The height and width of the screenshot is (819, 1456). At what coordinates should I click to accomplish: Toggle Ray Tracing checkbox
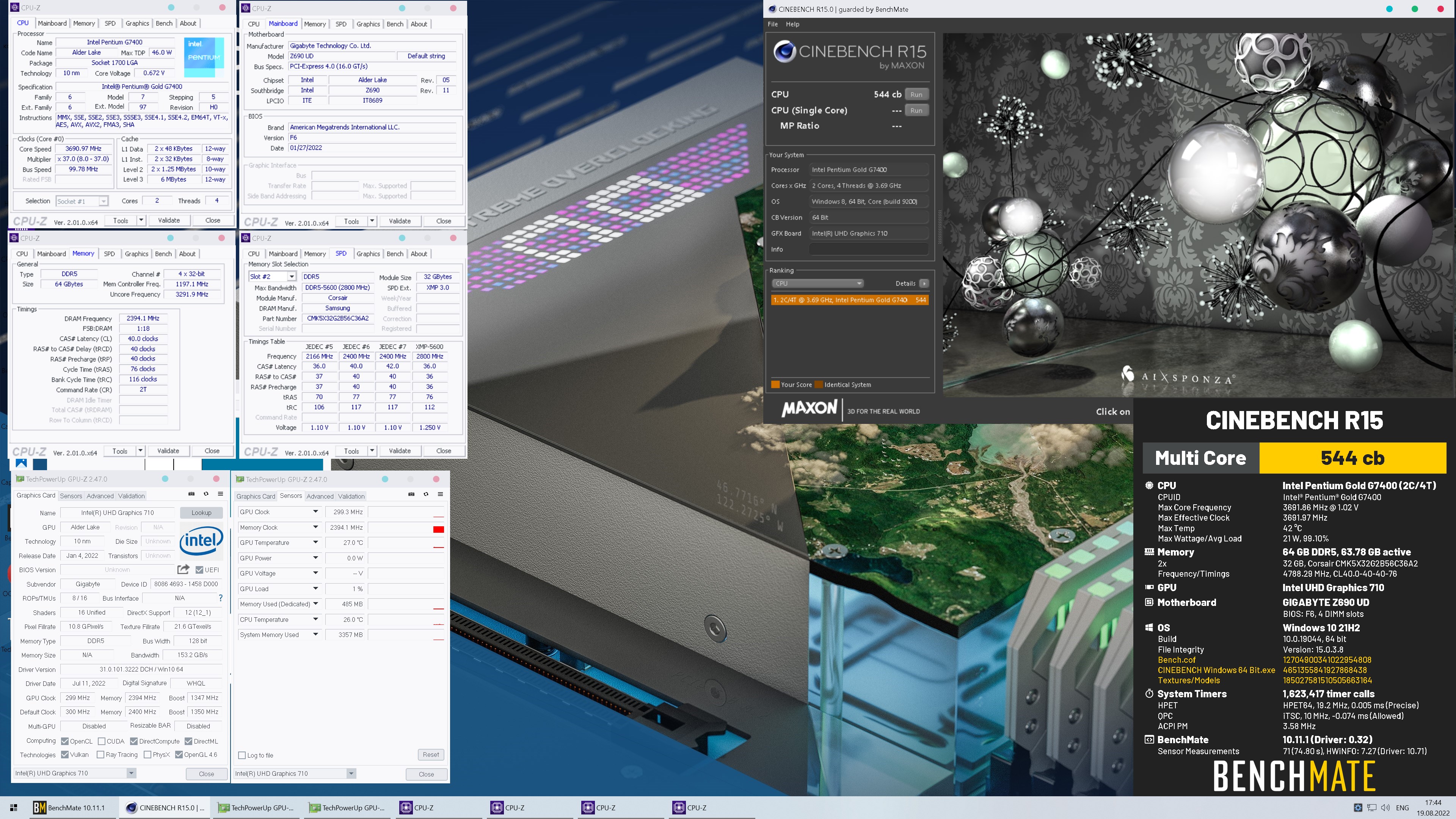(x=100, y=755)
